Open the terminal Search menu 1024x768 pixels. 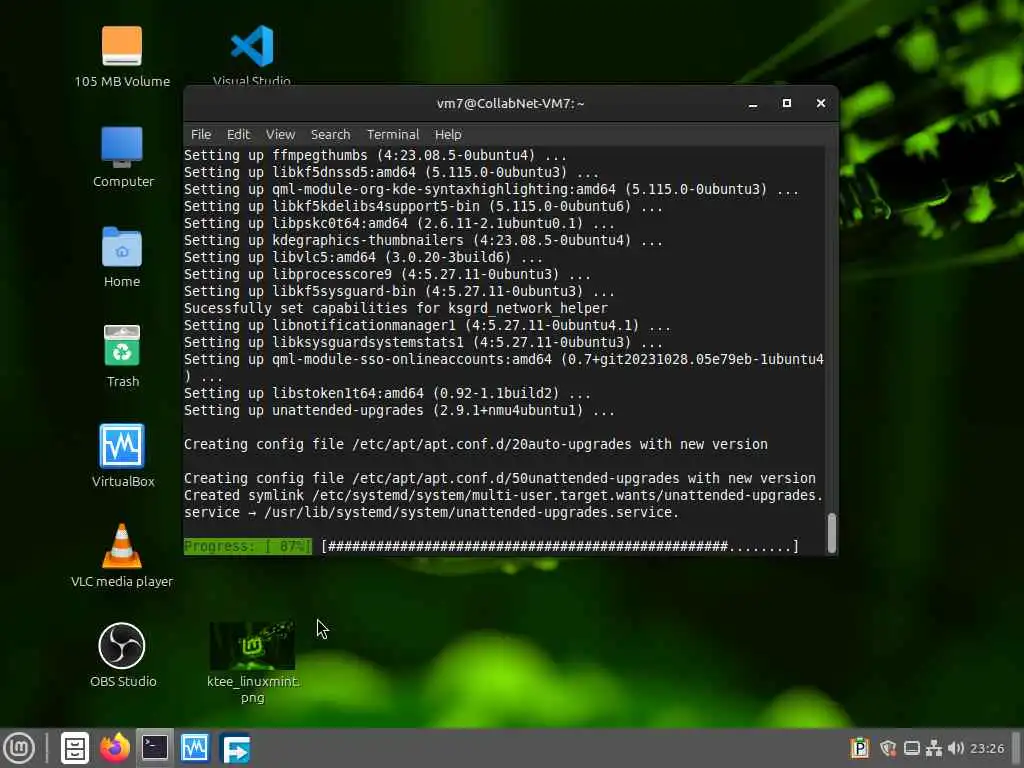(330, 135)
